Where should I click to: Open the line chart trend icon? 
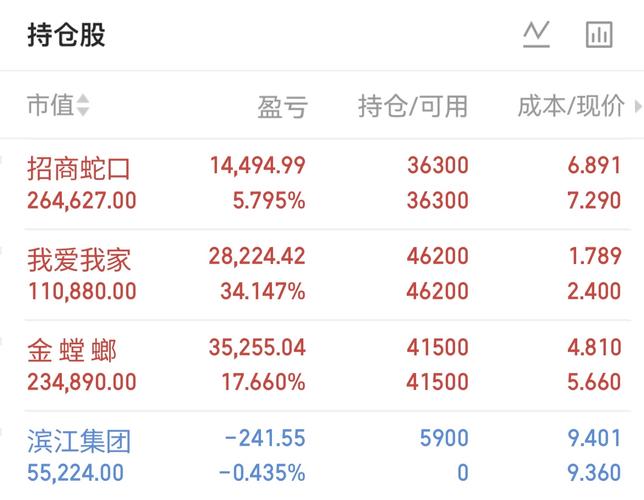click(x=536, y=35)
